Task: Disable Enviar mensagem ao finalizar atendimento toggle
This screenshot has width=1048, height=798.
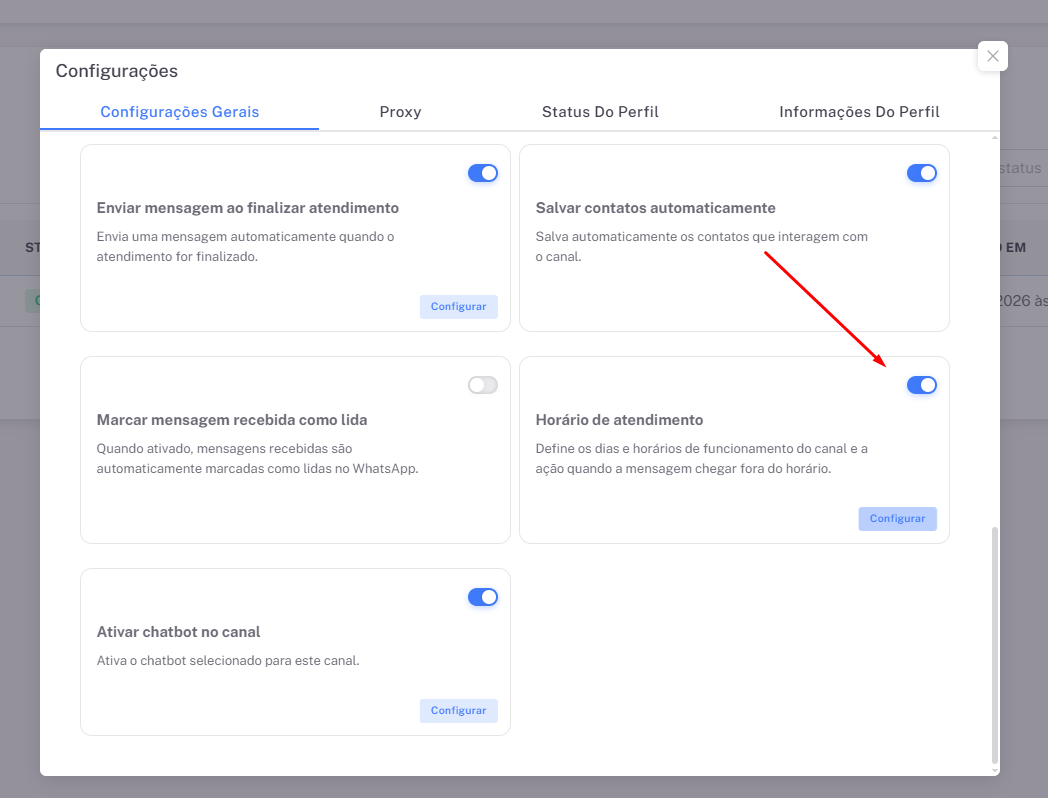Action: [482, 173]
